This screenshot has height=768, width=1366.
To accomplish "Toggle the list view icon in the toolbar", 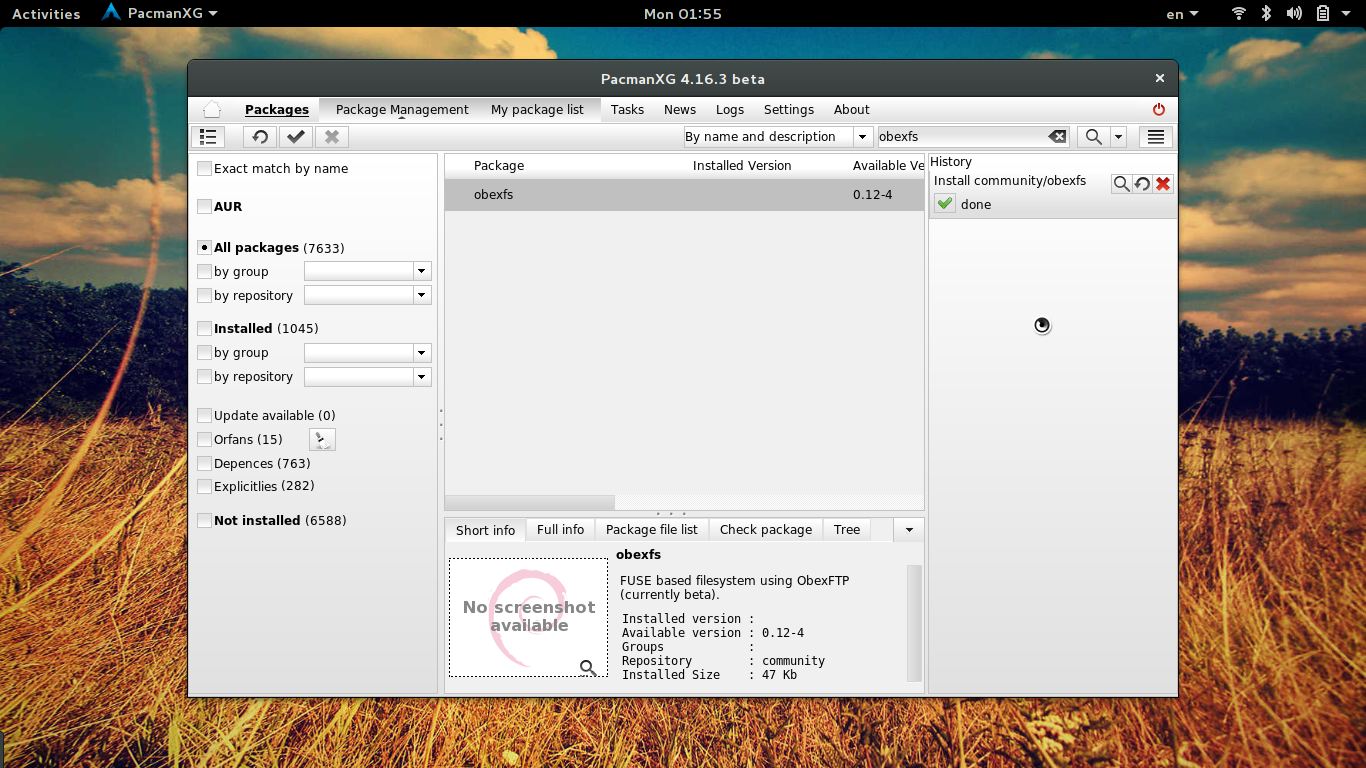I will [208, 137].
